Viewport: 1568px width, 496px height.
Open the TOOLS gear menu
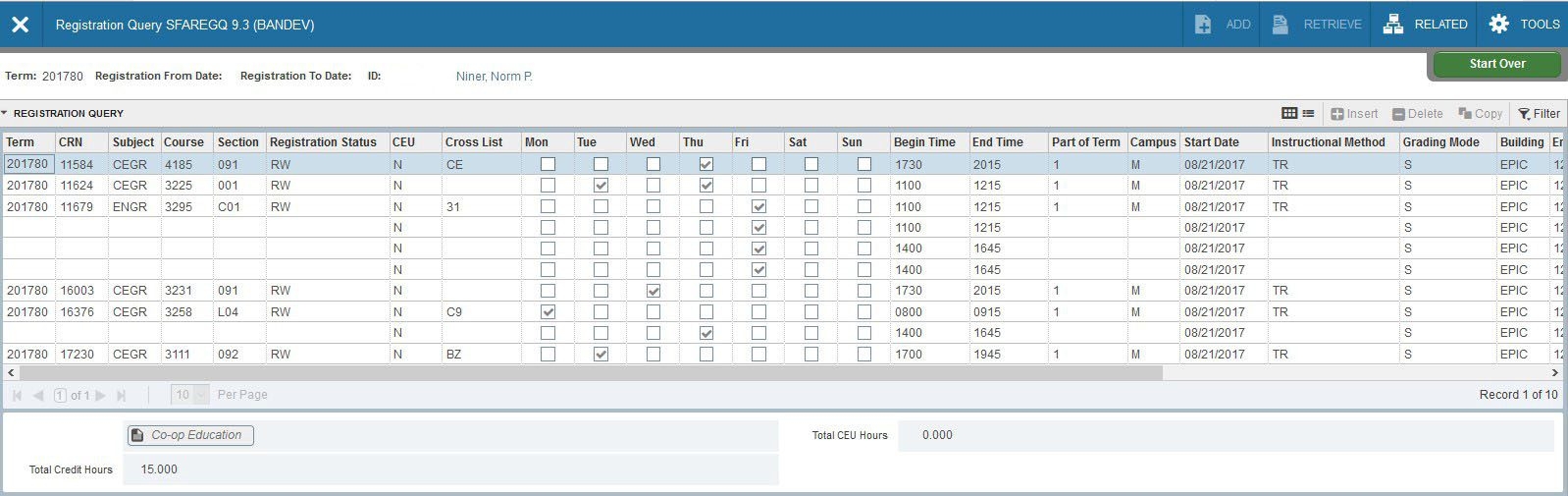(1524, 25)
